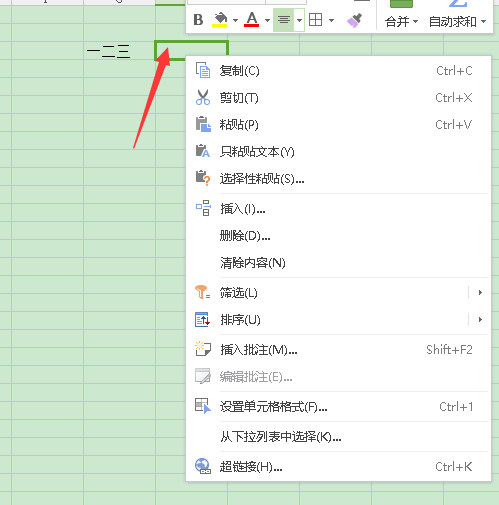Open the 合并 dropdown arrow
The image size is (499, 505).
[x=415, y=22]
